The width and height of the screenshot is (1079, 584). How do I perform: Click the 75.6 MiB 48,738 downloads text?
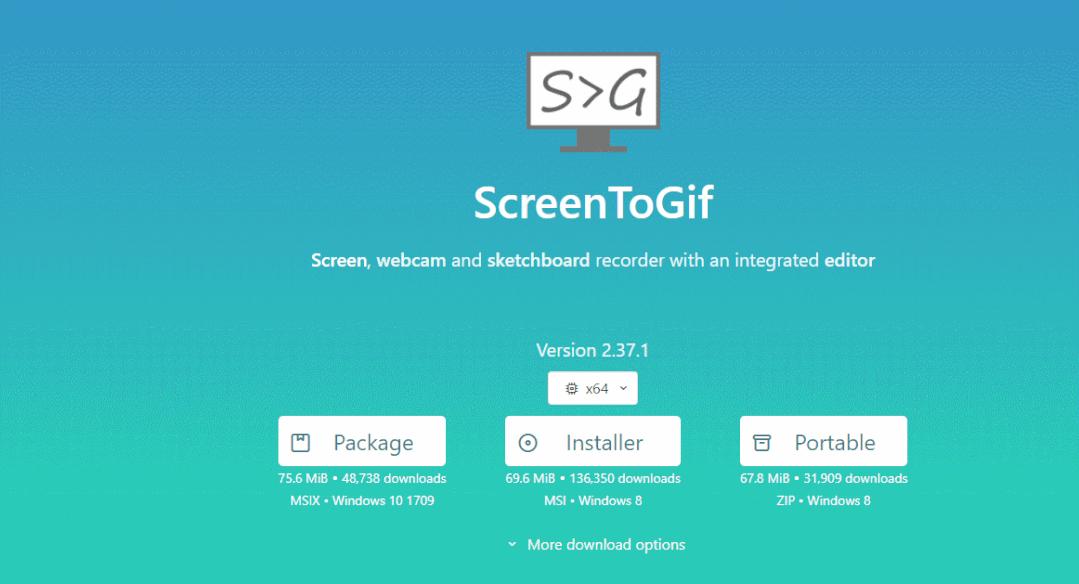(362, 478)
